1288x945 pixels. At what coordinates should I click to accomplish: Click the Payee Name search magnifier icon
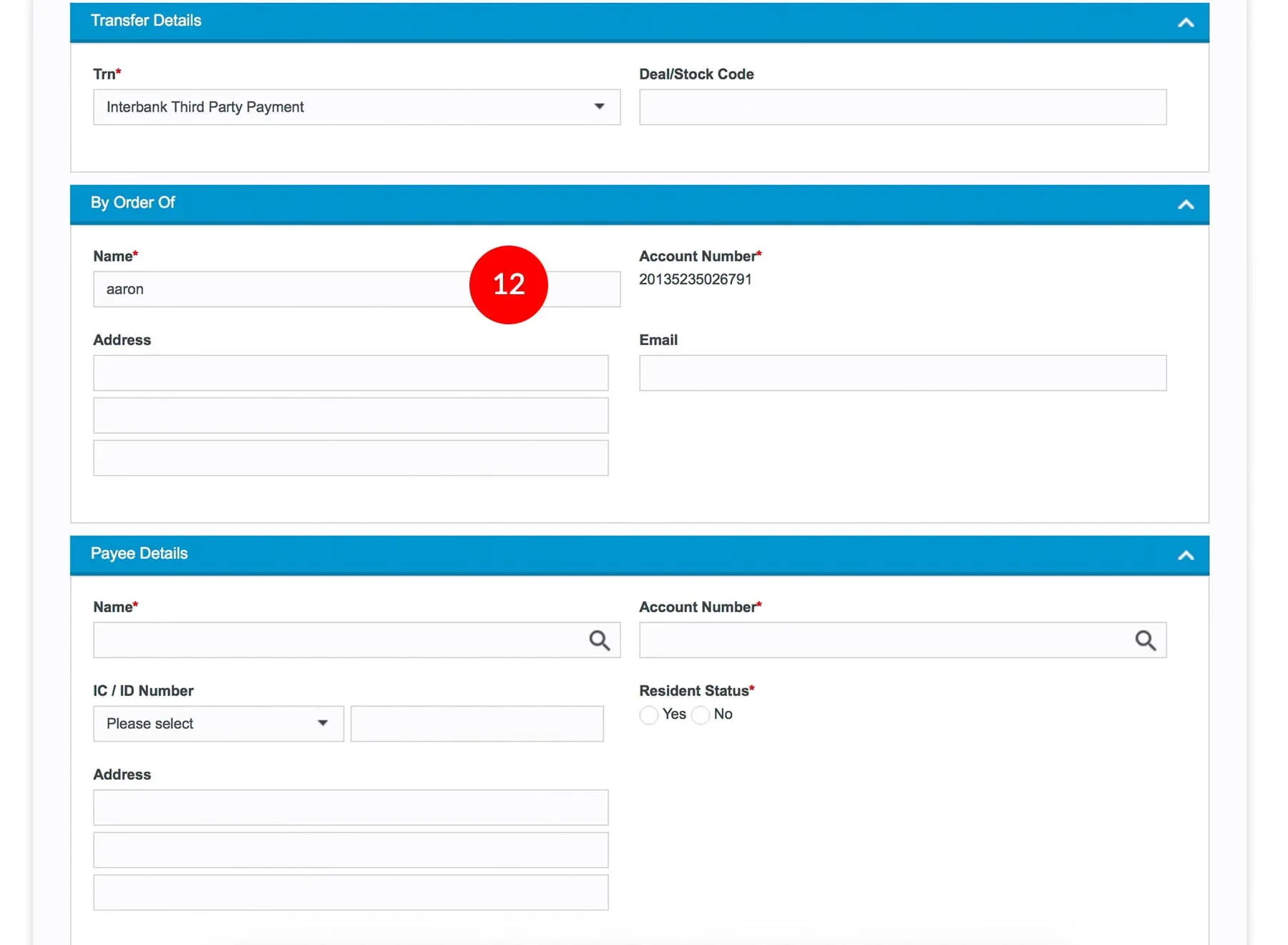599,640
